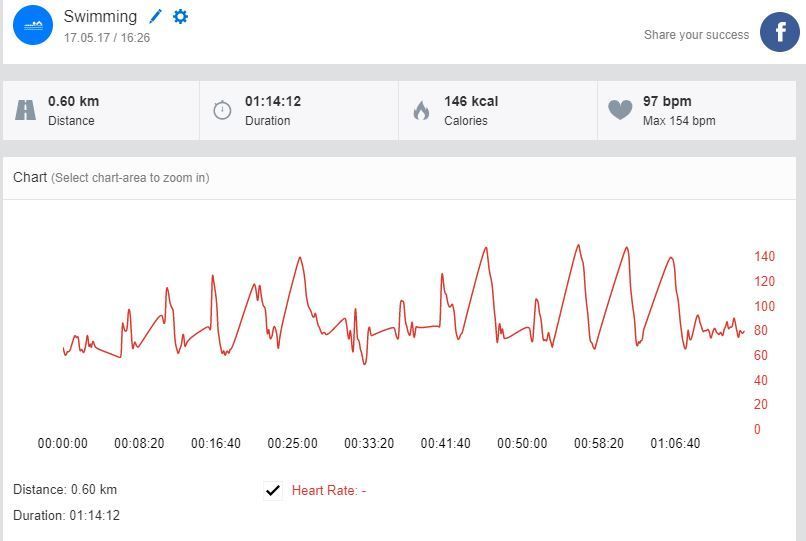Click the distance road icon

26,110
